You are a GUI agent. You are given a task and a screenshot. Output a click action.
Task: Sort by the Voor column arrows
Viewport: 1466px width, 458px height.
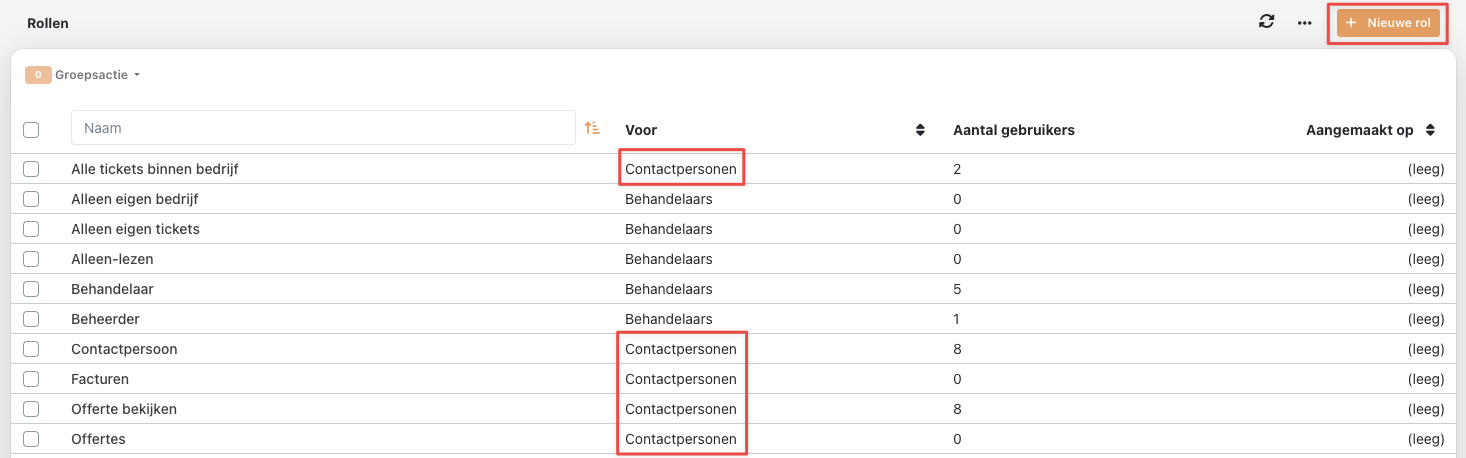point(920,130)
